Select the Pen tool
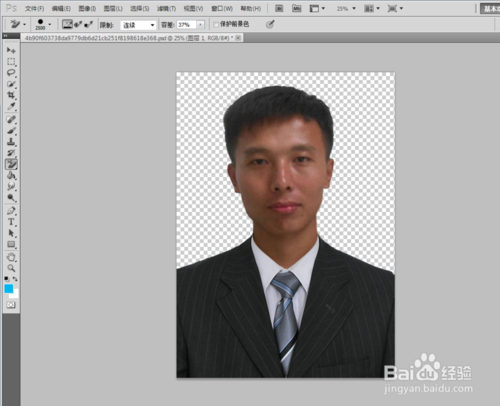The height and width of the screenshot is (406, 500). point(11,211)
